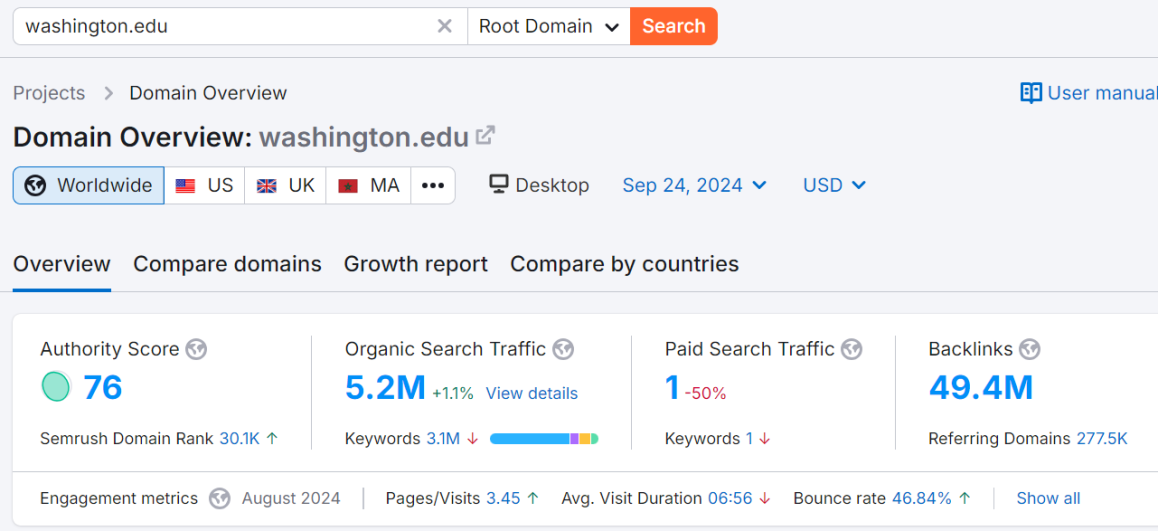
Task: Click the August 2024 engagement date
Action: pos(291,499)
